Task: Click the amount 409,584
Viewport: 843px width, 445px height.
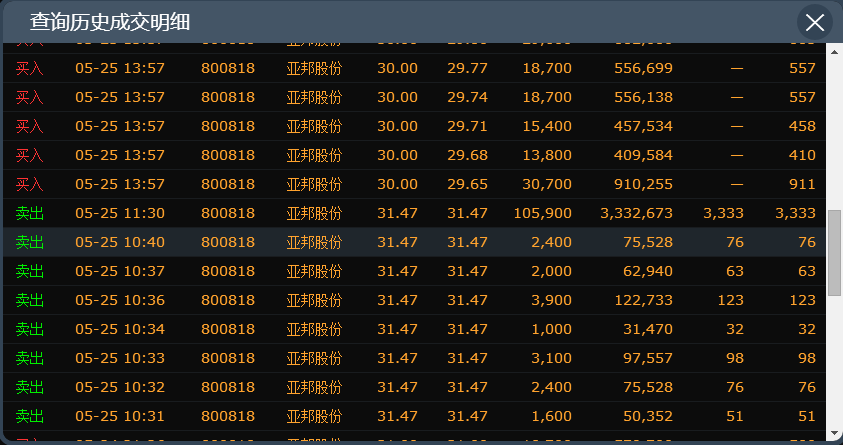Action: pos(643,155)
